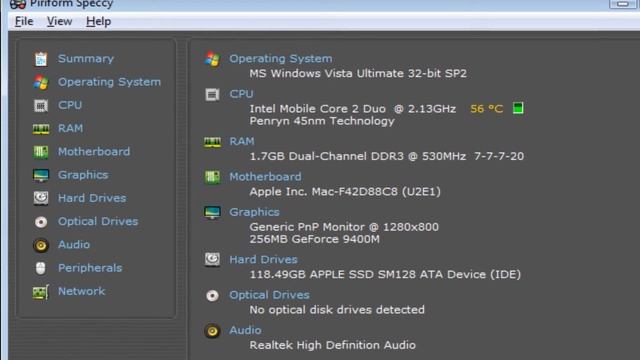Image resolution: width=640 pixels, height=360 pixels.
Task: Click the Graphics monitor icon in sidebar
Action: click(41, 176)
